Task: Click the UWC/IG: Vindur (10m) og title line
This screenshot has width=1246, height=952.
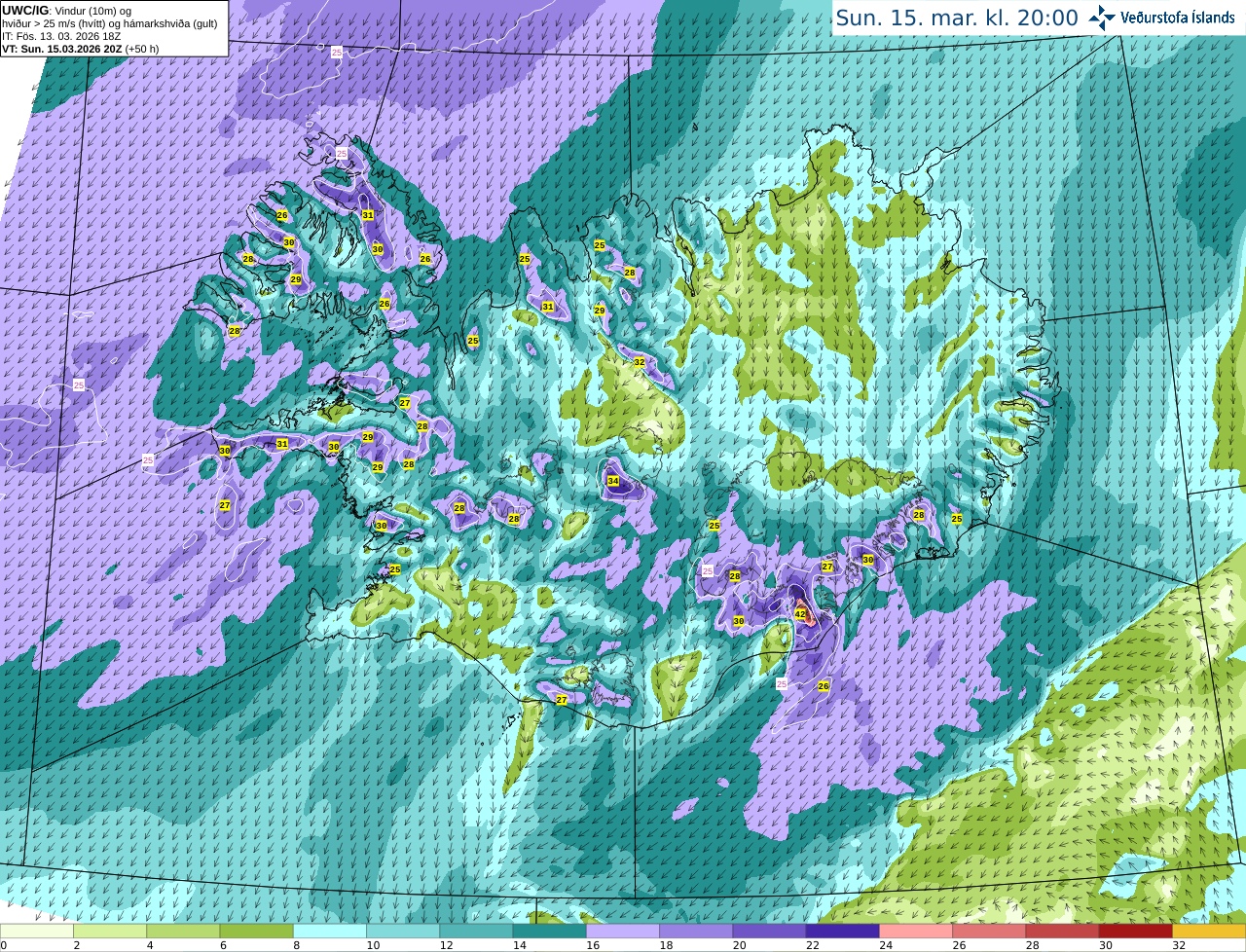Action: 67,10
